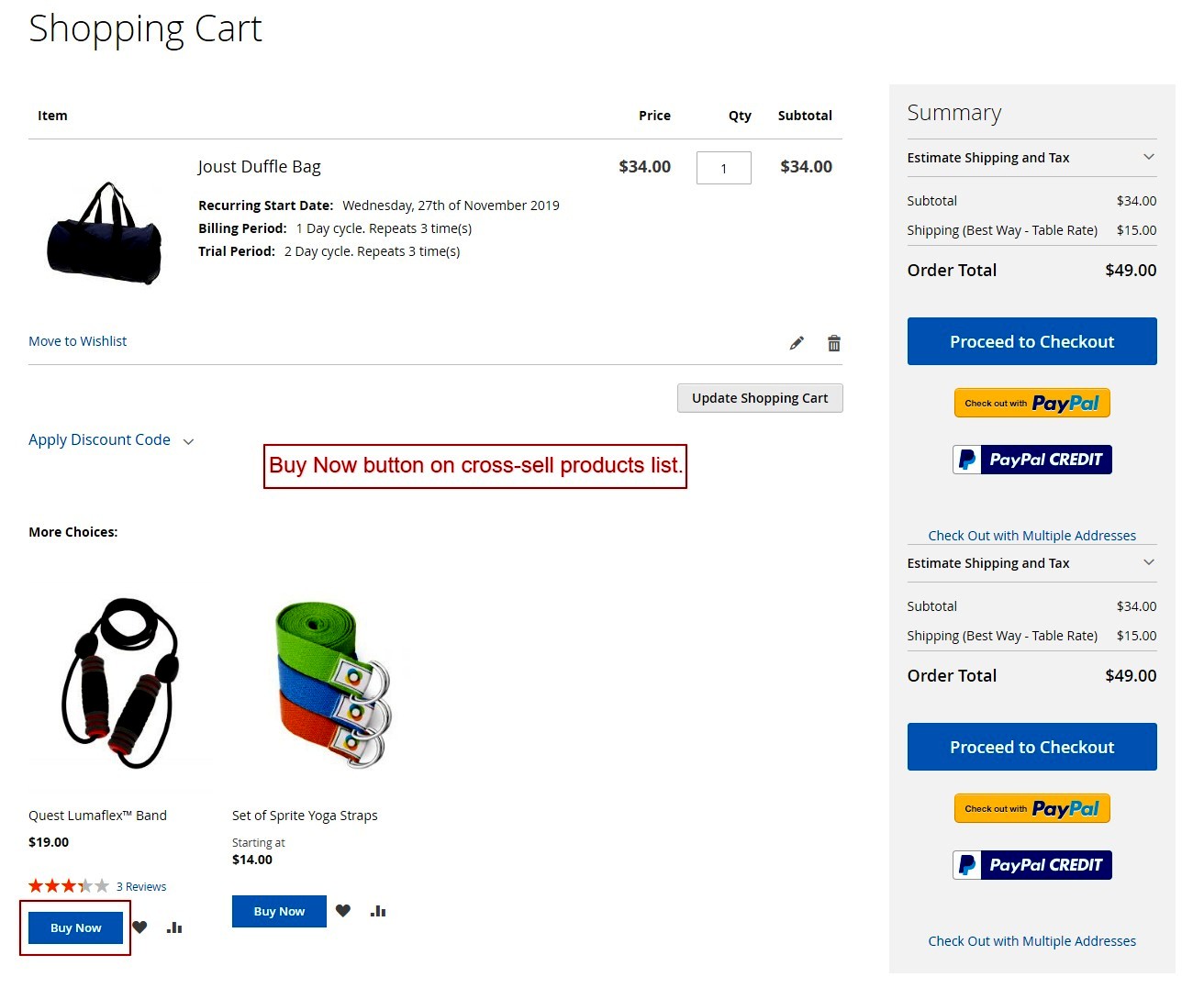Click compare chart icon for Sprite Yoga Straps
Viewport: 1204px width, 988px height.
click(378, 911)
